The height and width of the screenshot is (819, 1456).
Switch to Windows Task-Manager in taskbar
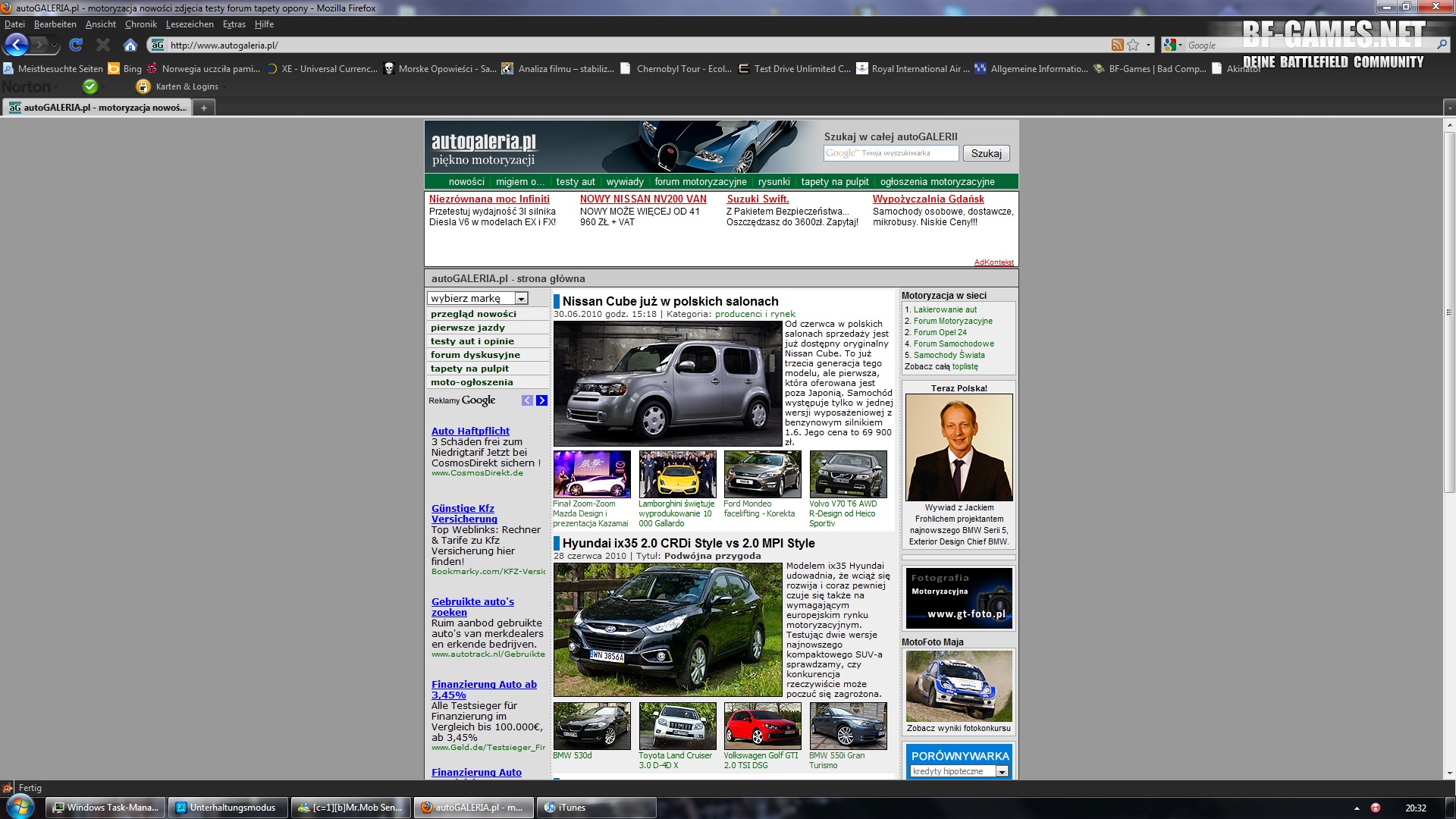(105, 808)
